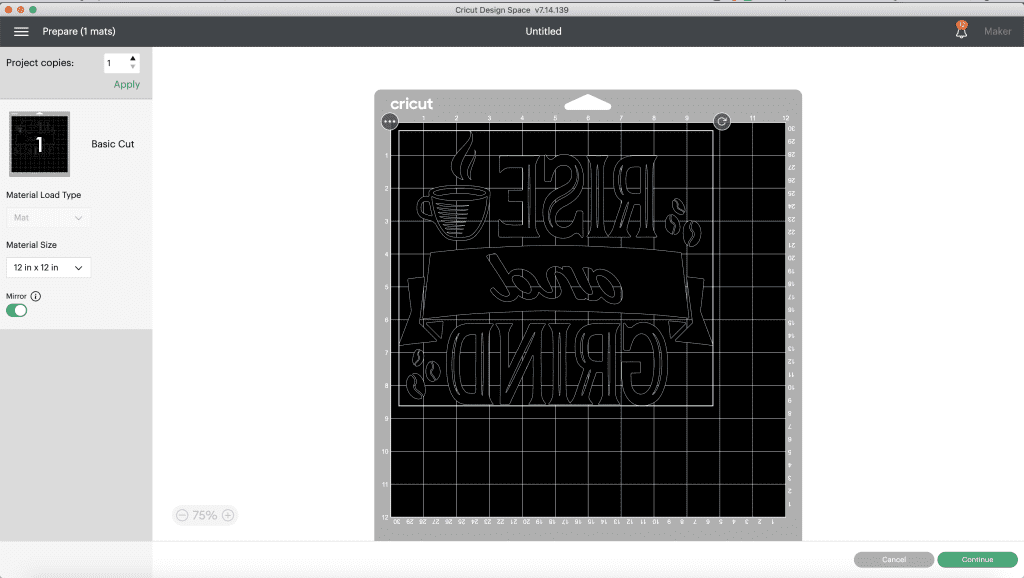Click the 75% zoom level text
Image resolution: width=1024 pixels, height=578 pixels.
204,515
